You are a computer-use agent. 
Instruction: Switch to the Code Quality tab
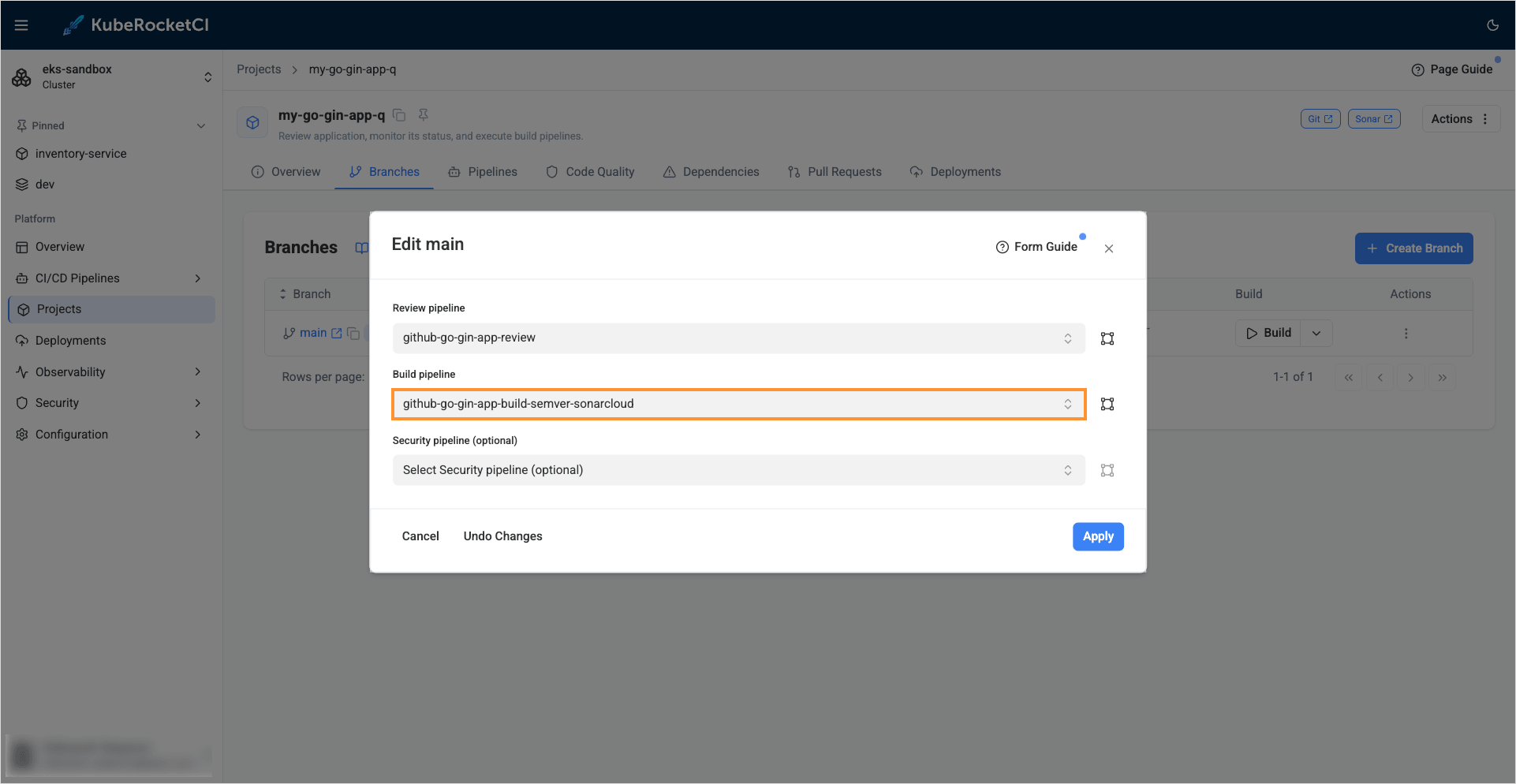(x=599, y=171)
